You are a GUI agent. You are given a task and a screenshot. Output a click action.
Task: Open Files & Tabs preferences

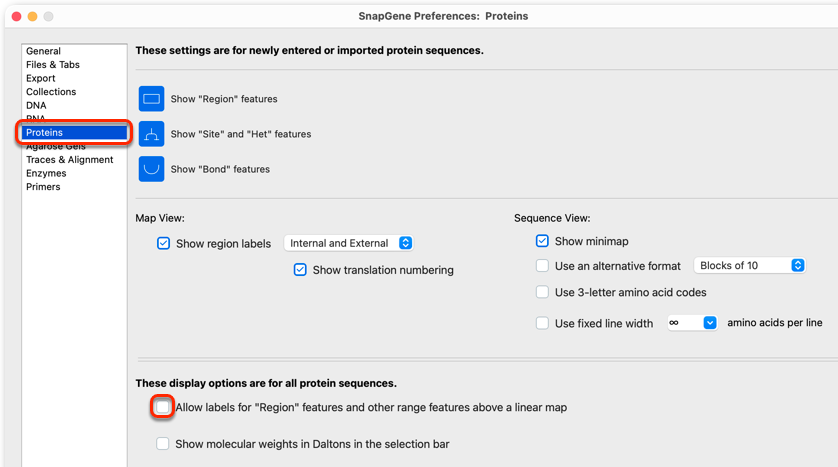coord(53,65)
